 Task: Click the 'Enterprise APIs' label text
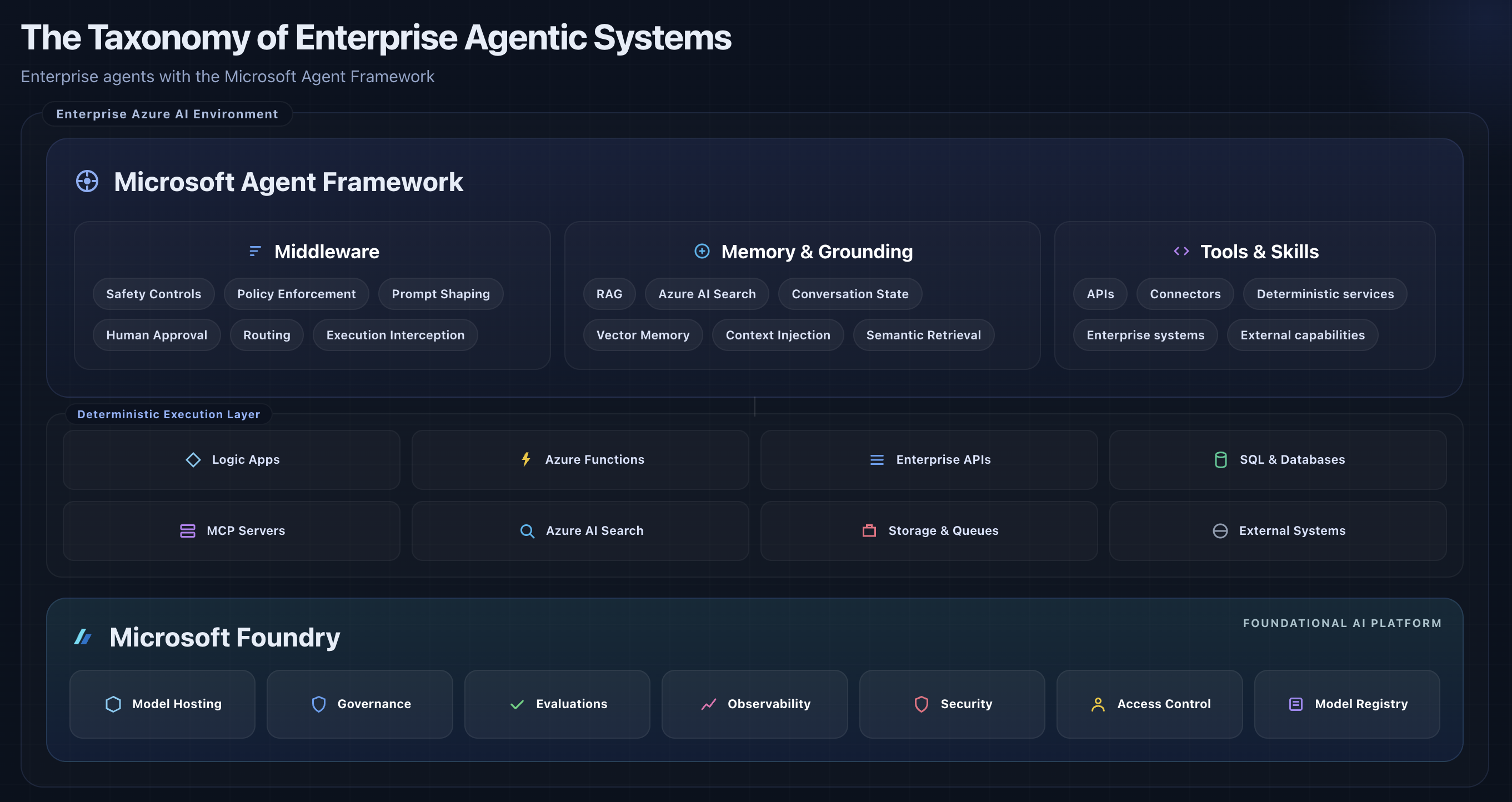(943, 460)
